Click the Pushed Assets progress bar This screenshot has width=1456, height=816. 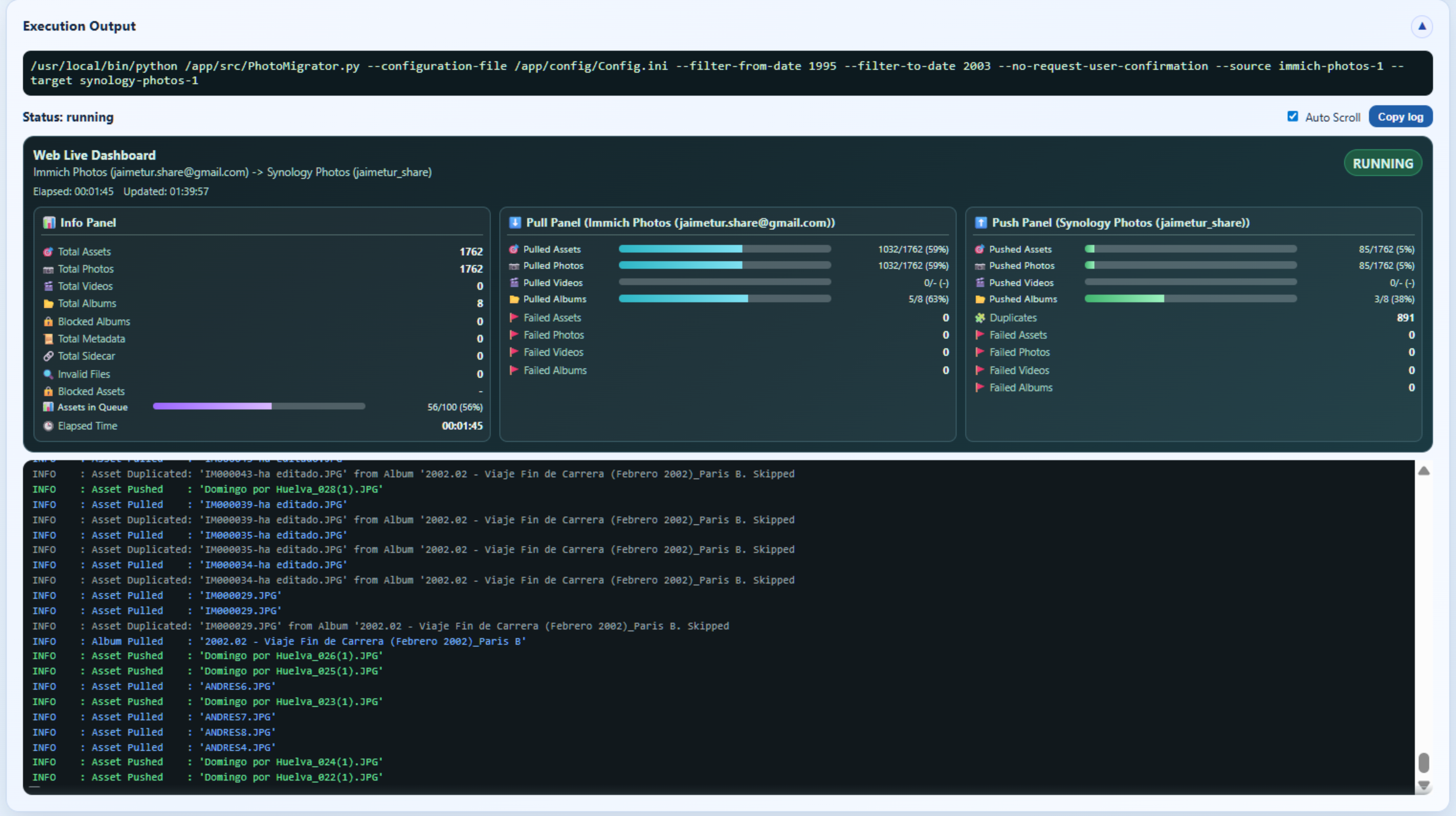(1190, 249)
